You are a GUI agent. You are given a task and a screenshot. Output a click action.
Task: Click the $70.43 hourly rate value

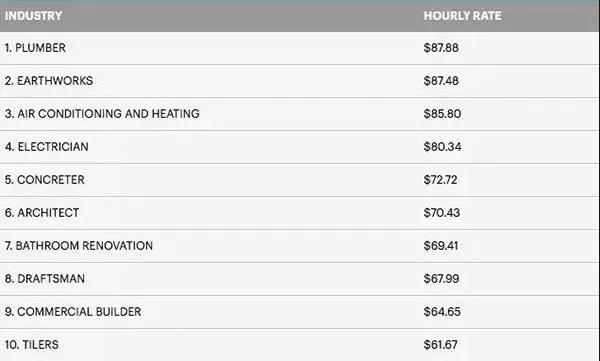pyautogui.click(x=442, y=213)
